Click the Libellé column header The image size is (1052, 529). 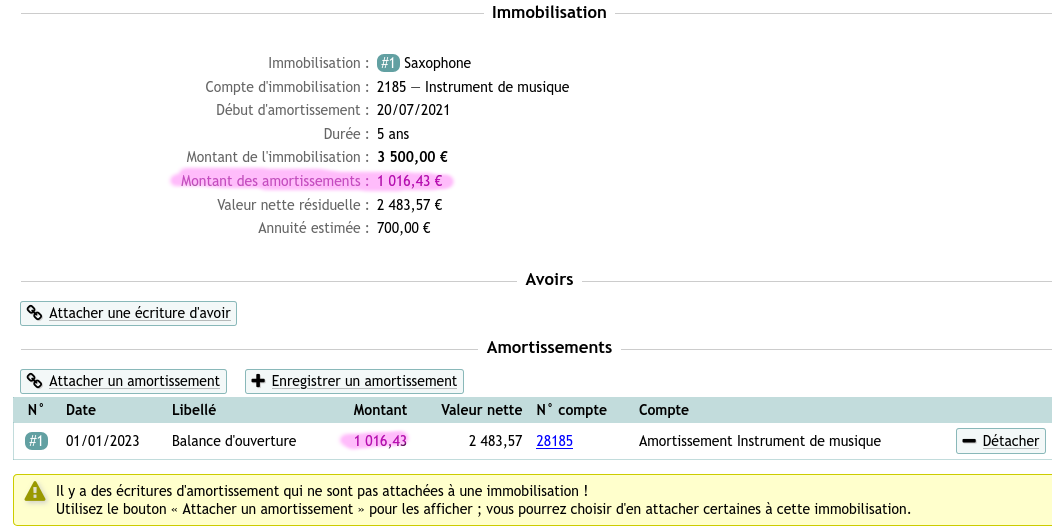(x=194, y=410)
